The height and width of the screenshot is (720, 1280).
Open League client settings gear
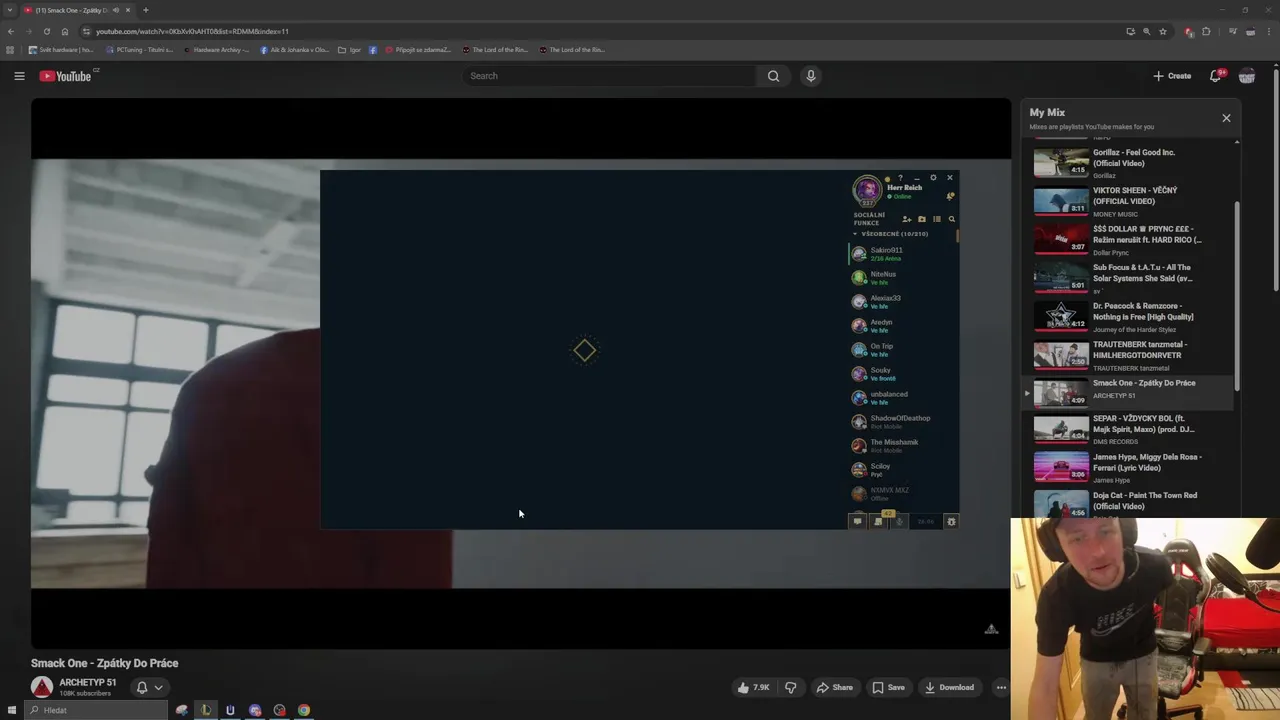933,178
